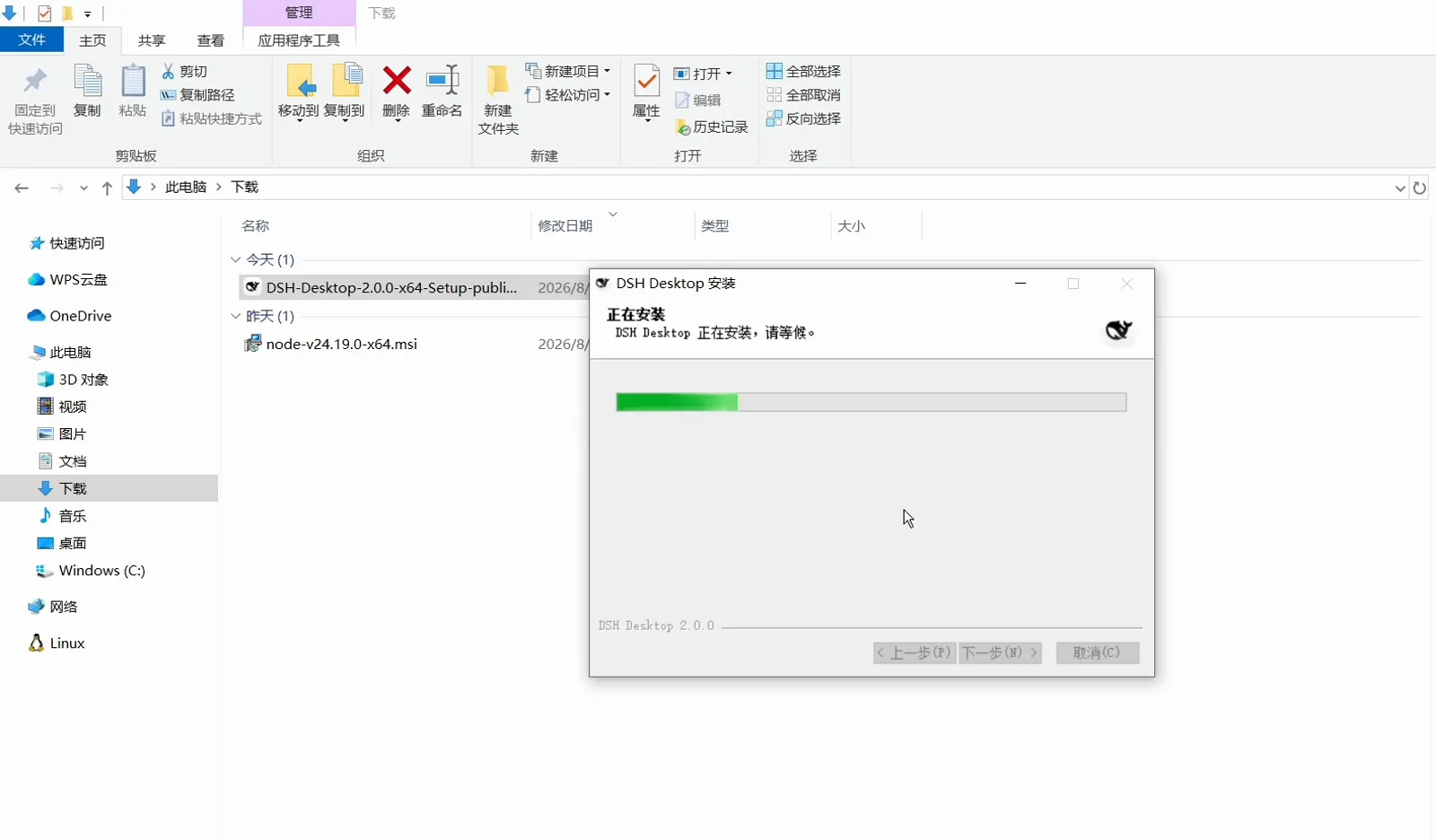Click the DSH Desktop logo in installer

point(1118,330)
